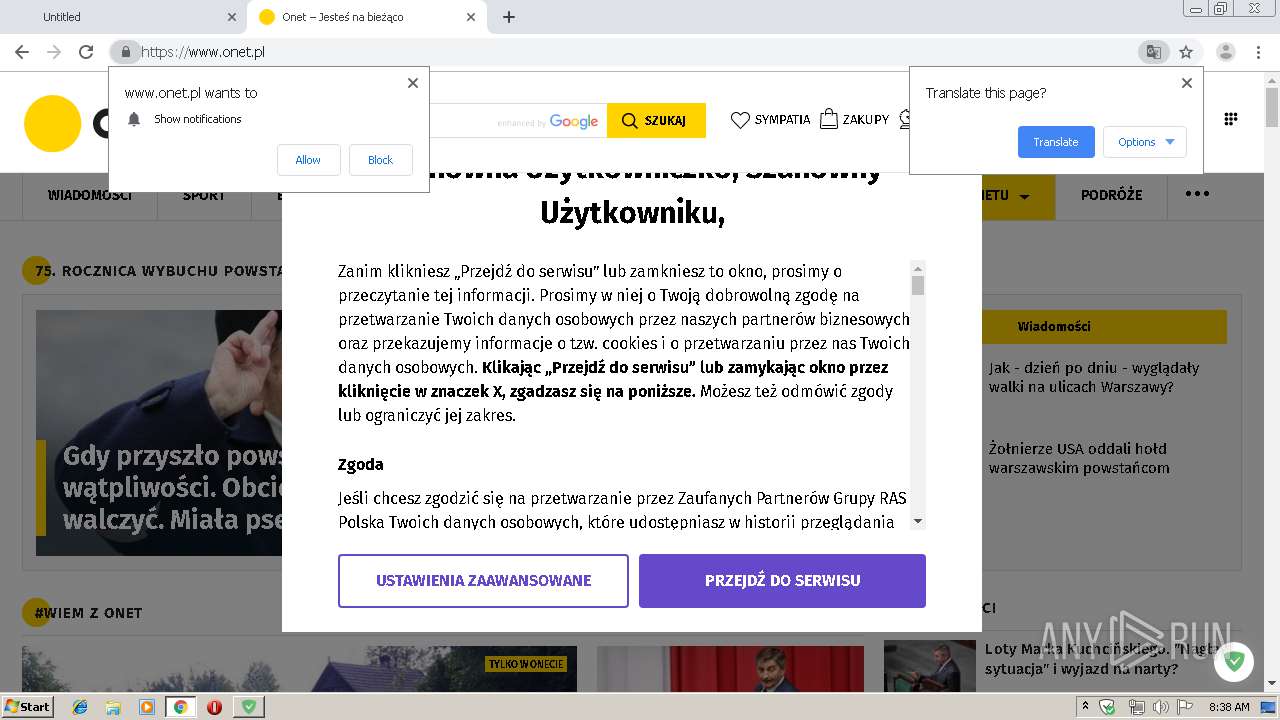Open the Chrome profile avatar

point(1226,52)
